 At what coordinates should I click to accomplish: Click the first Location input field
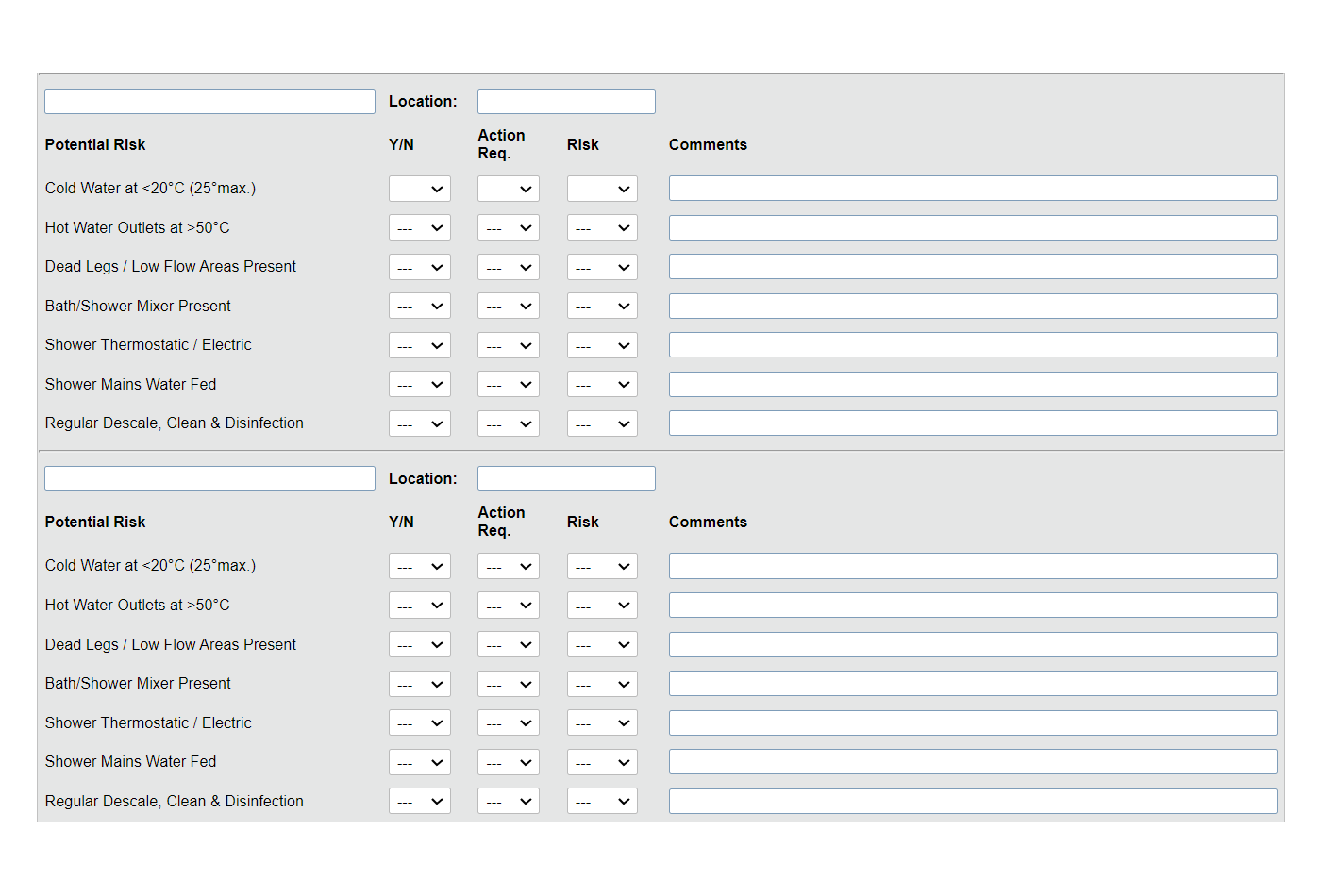(x=566, y=101)
